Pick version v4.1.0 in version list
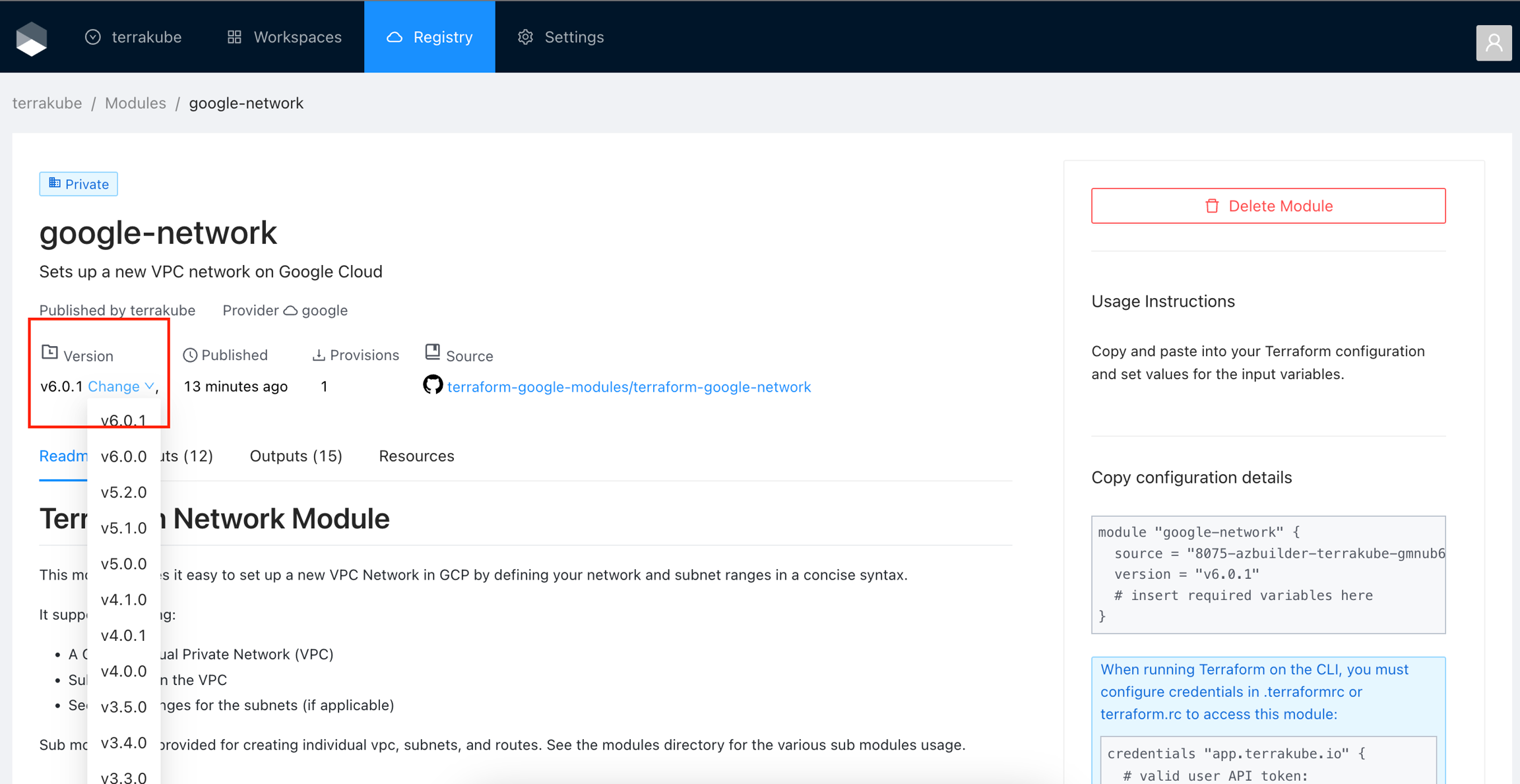Screen dimensions: 1520x784 [123, 599]
